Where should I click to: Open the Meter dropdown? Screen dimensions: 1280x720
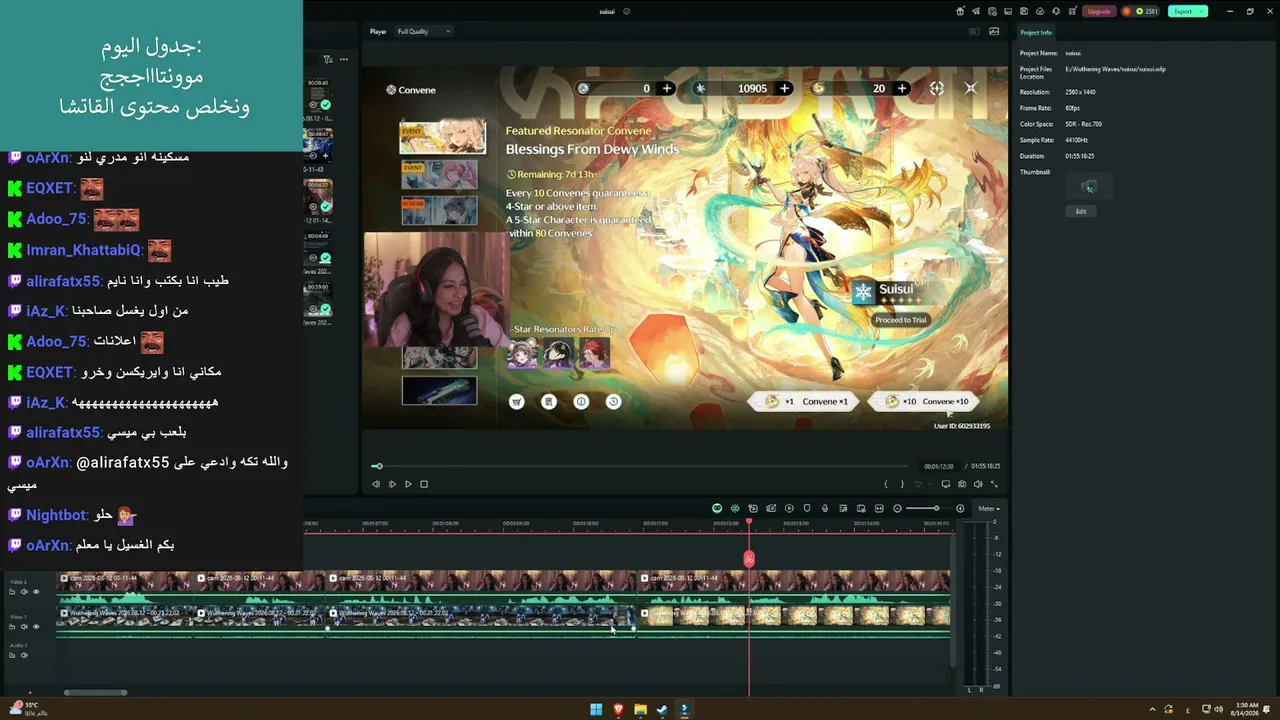click(988, 509)
